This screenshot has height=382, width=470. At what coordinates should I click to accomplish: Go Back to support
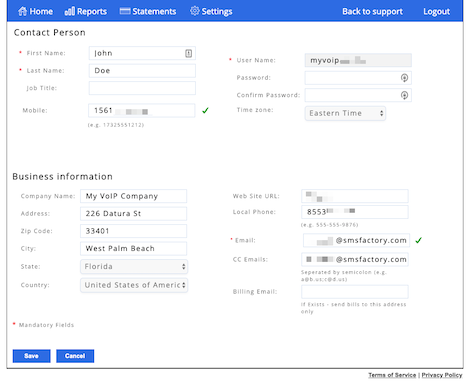click(x=372, y=11)
